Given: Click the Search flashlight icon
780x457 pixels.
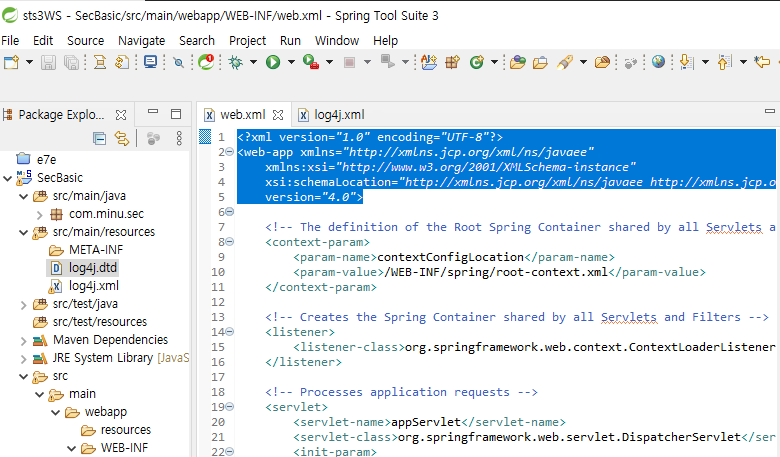Looking at the screenshot, I should click(565, 62).
